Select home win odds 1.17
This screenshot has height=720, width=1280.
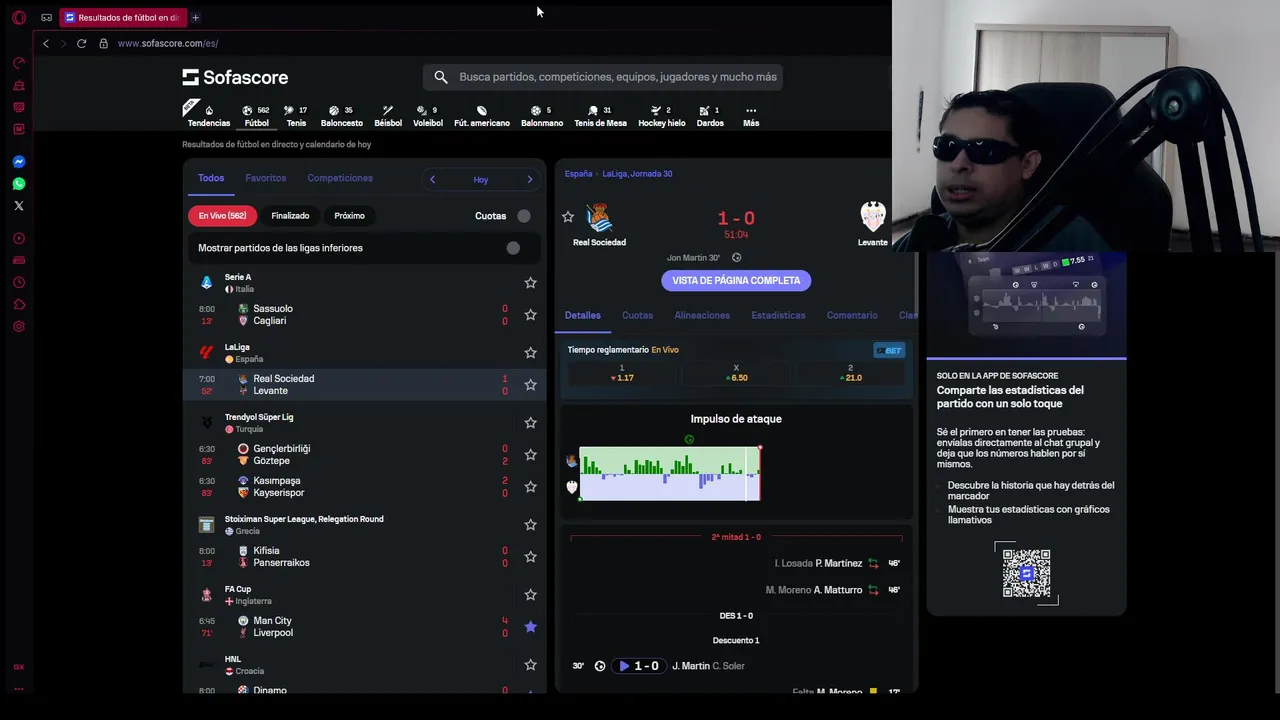pyautogui.click(x=622, y=373)
